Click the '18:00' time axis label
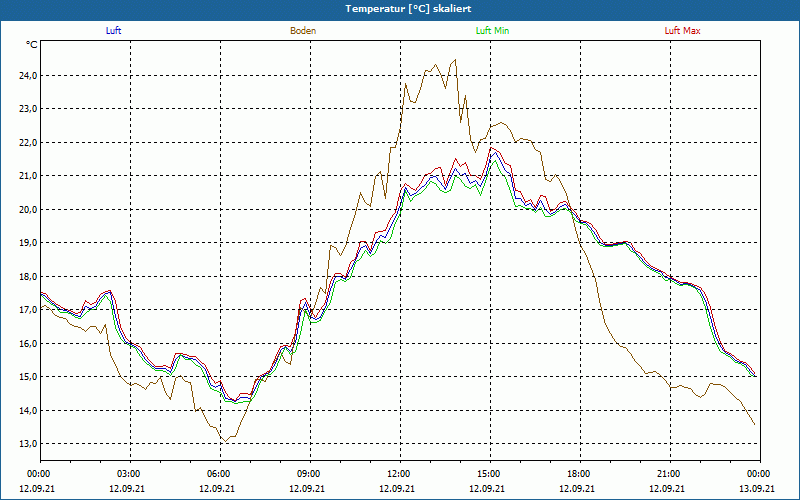Viewport: 800px width, 500px height. coord(580,474)
